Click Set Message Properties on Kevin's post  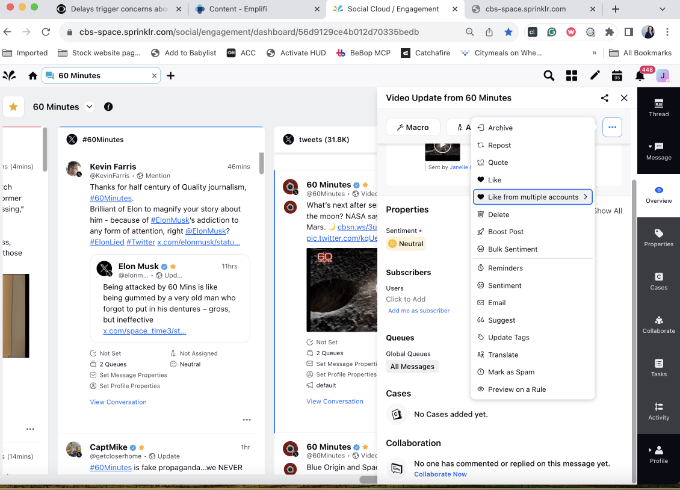128,375
